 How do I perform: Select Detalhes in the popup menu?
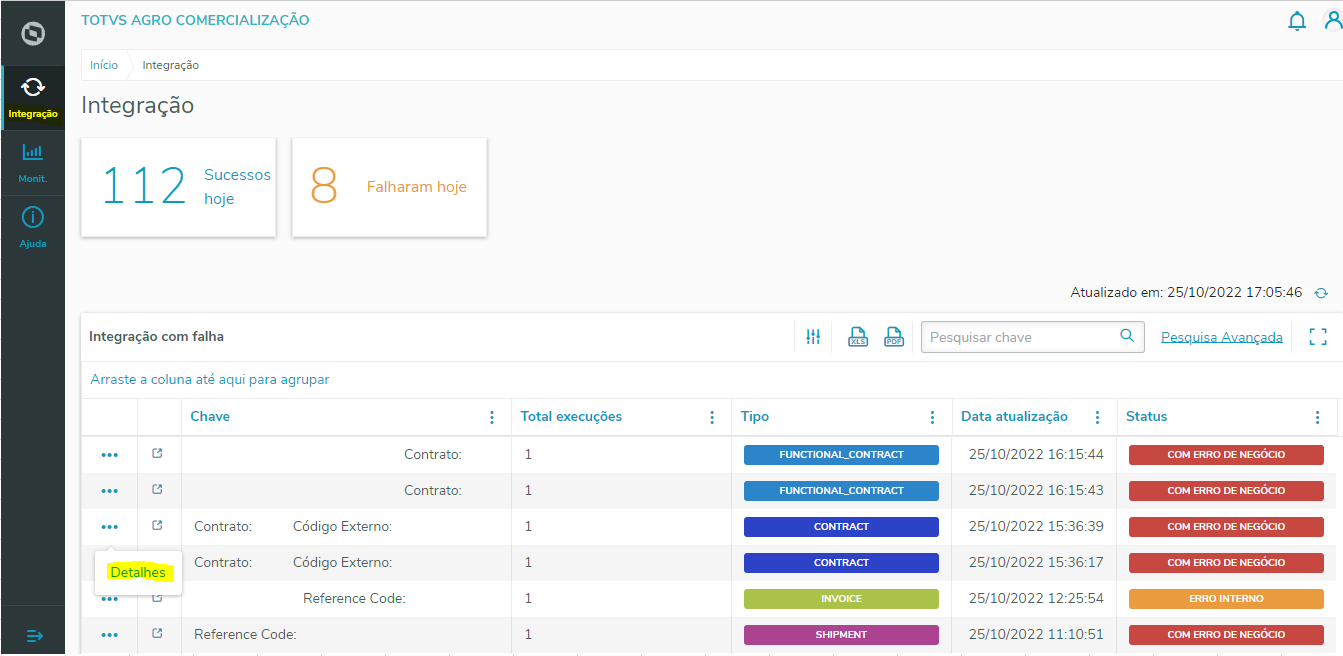138,572
